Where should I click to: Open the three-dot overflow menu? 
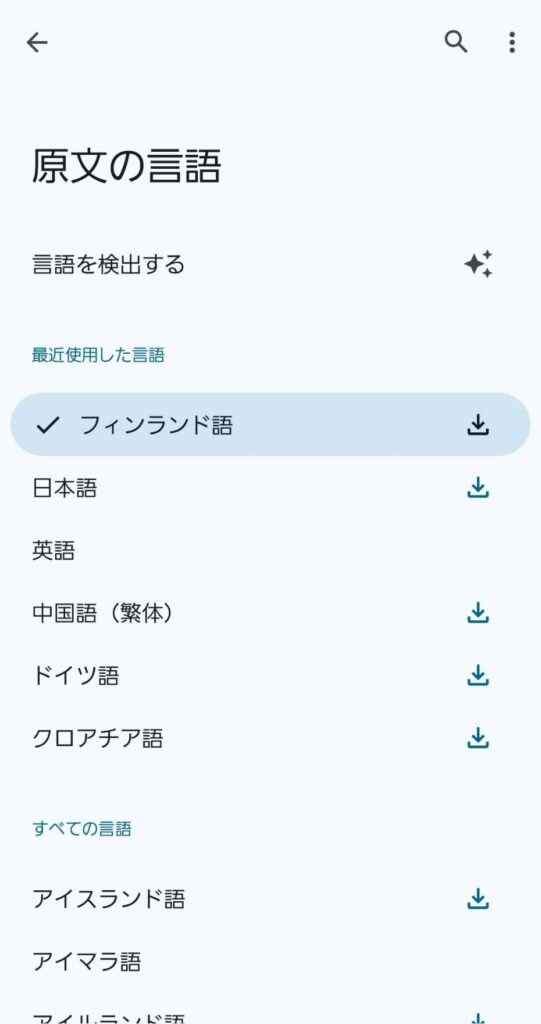point(512,42)
